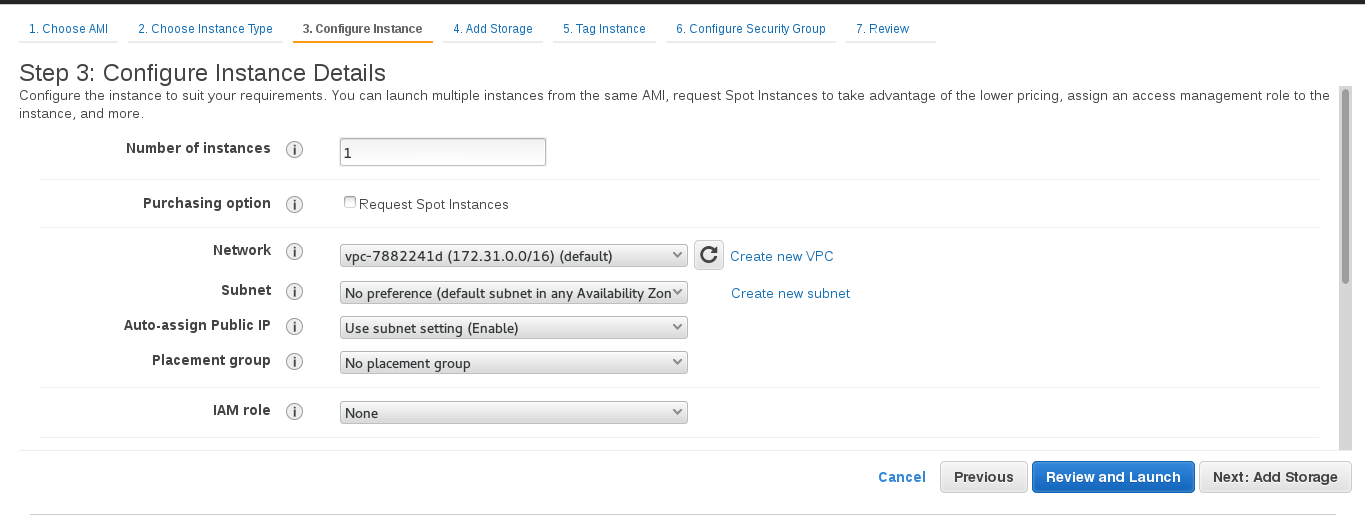
Task: Click info icon for Auto-assign Public IP
Action: pyautogui.click(x=294, y=327)
